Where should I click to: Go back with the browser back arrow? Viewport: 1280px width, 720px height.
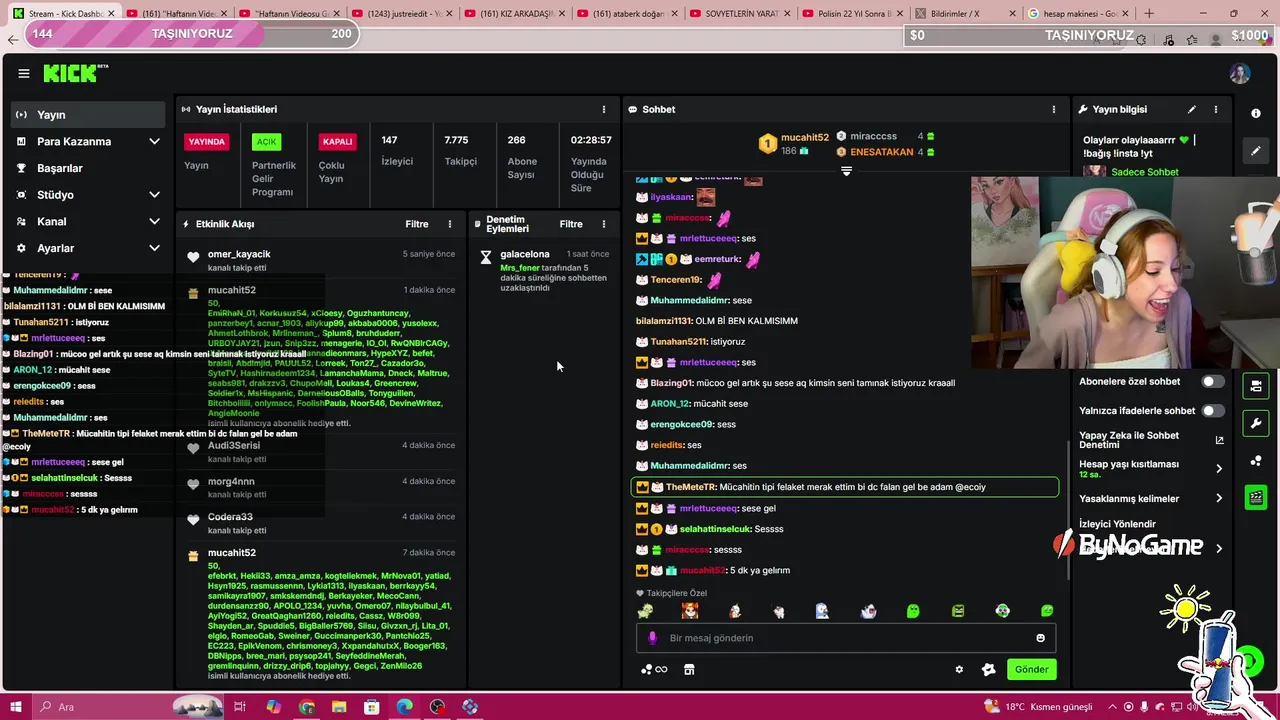(12, 40)
